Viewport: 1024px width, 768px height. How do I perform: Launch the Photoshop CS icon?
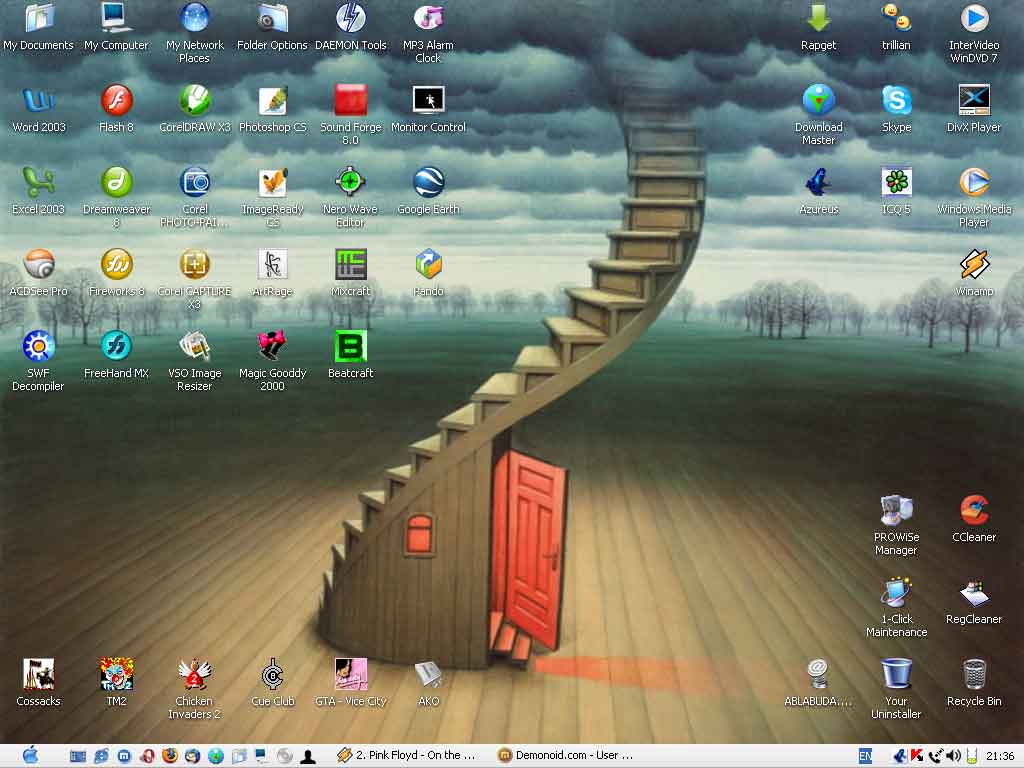coord(272,100)
